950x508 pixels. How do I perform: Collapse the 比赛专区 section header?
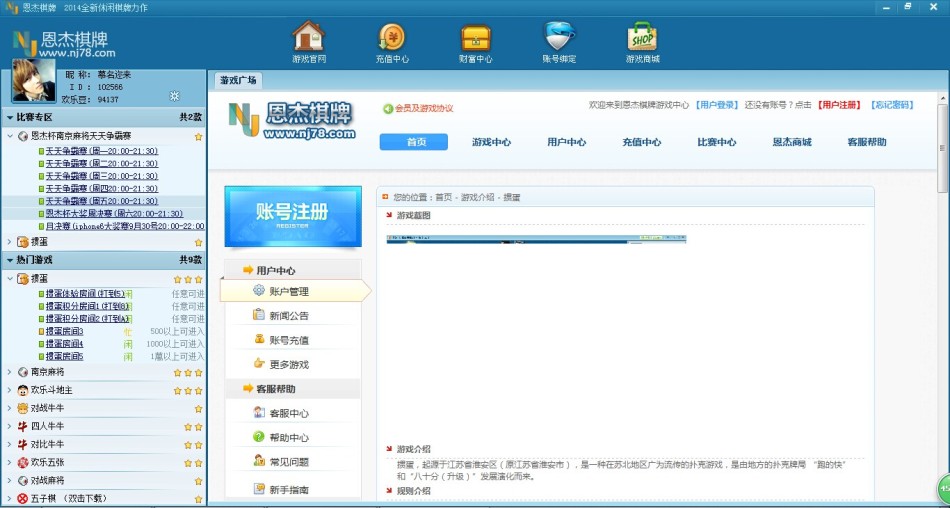pos(9,118)
